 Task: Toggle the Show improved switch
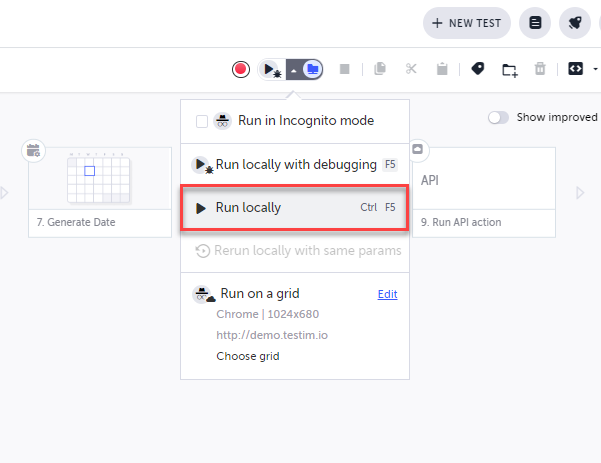coord(498,118)
